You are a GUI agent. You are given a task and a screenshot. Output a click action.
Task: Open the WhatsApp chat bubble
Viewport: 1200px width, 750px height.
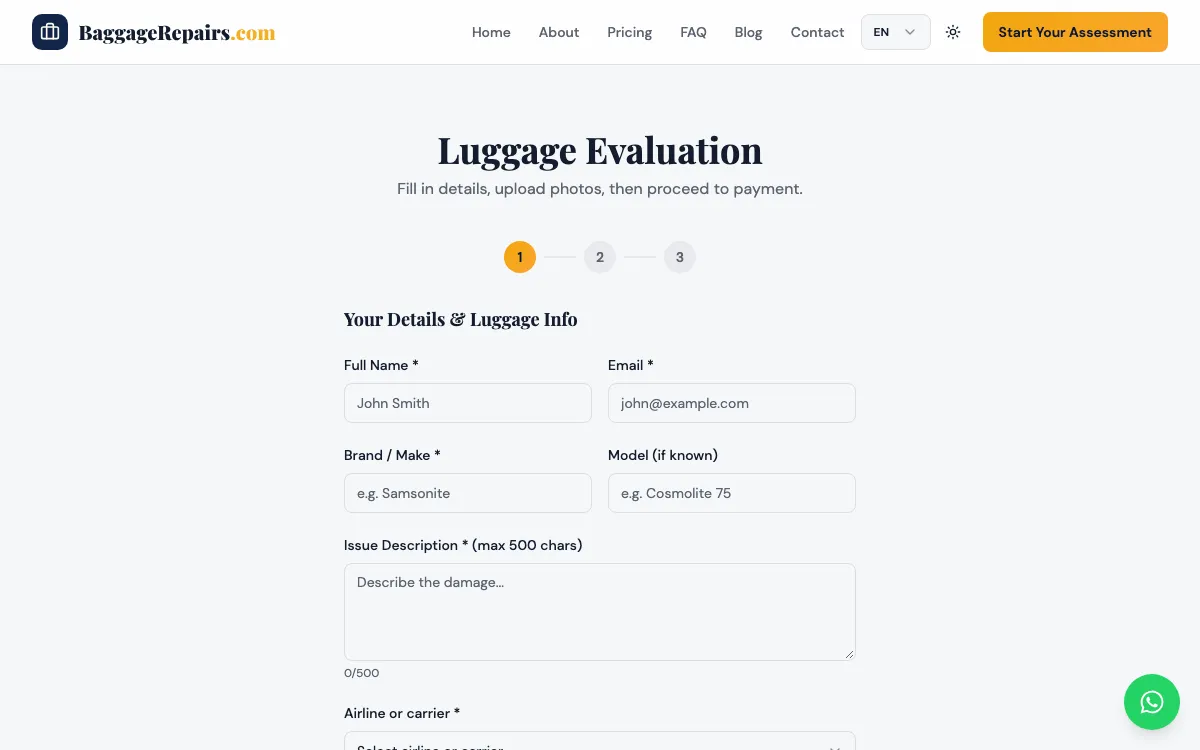click(1152, 702)
